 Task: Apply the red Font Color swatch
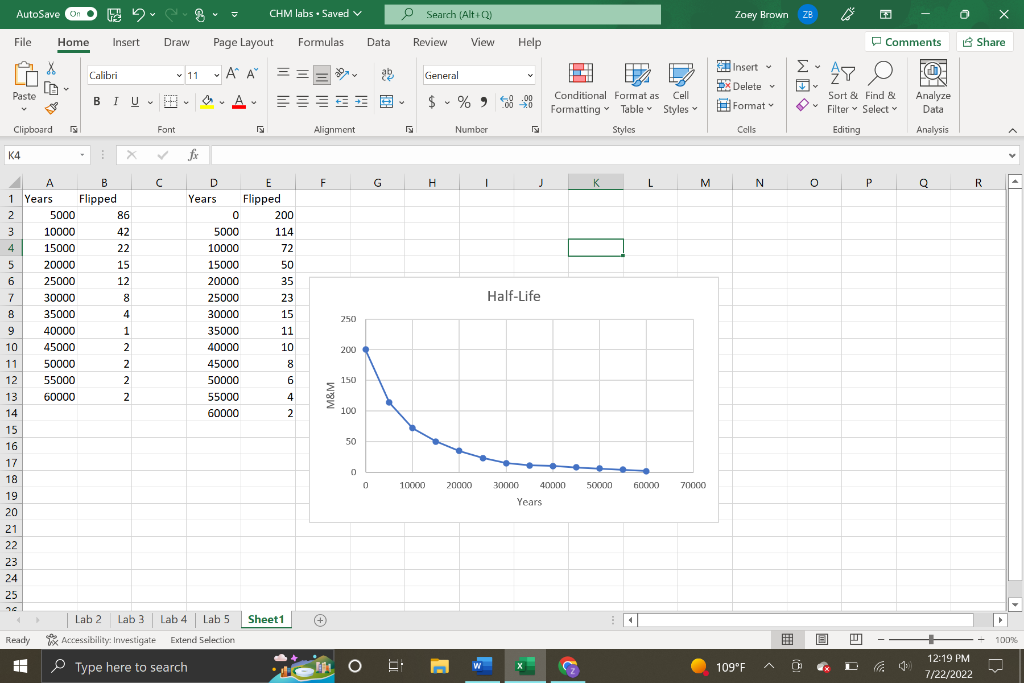click(x=239, y=102)
